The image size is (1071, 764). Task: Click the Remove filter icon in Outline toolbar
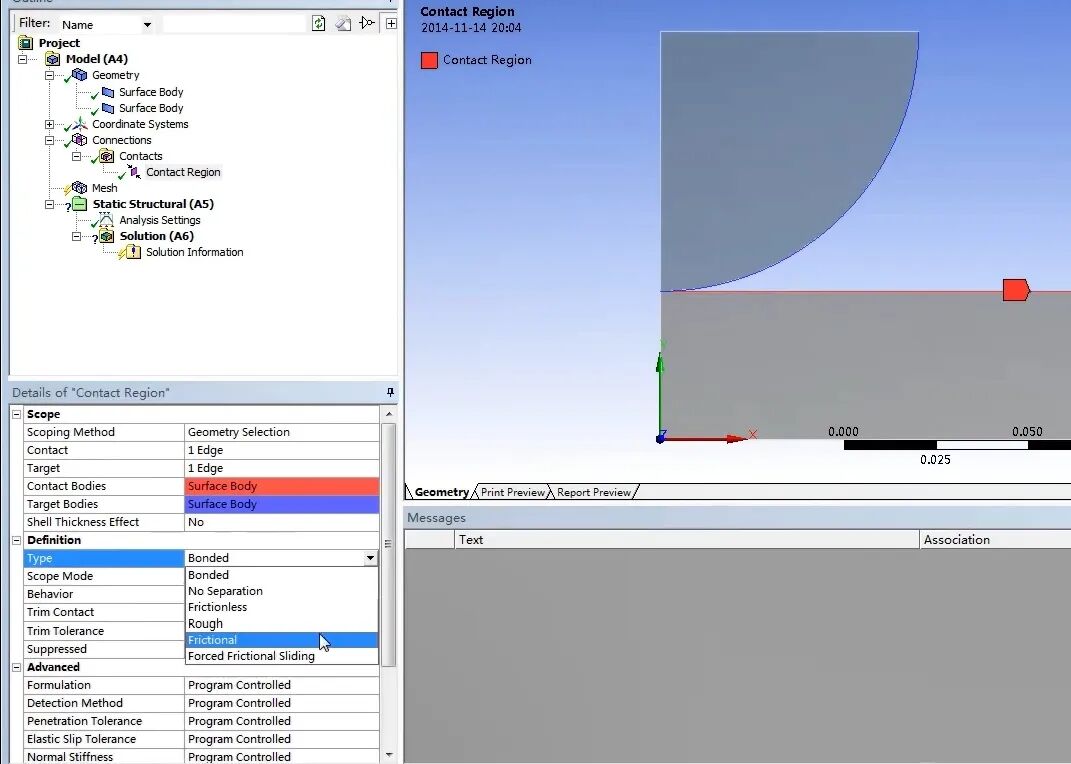367,23
